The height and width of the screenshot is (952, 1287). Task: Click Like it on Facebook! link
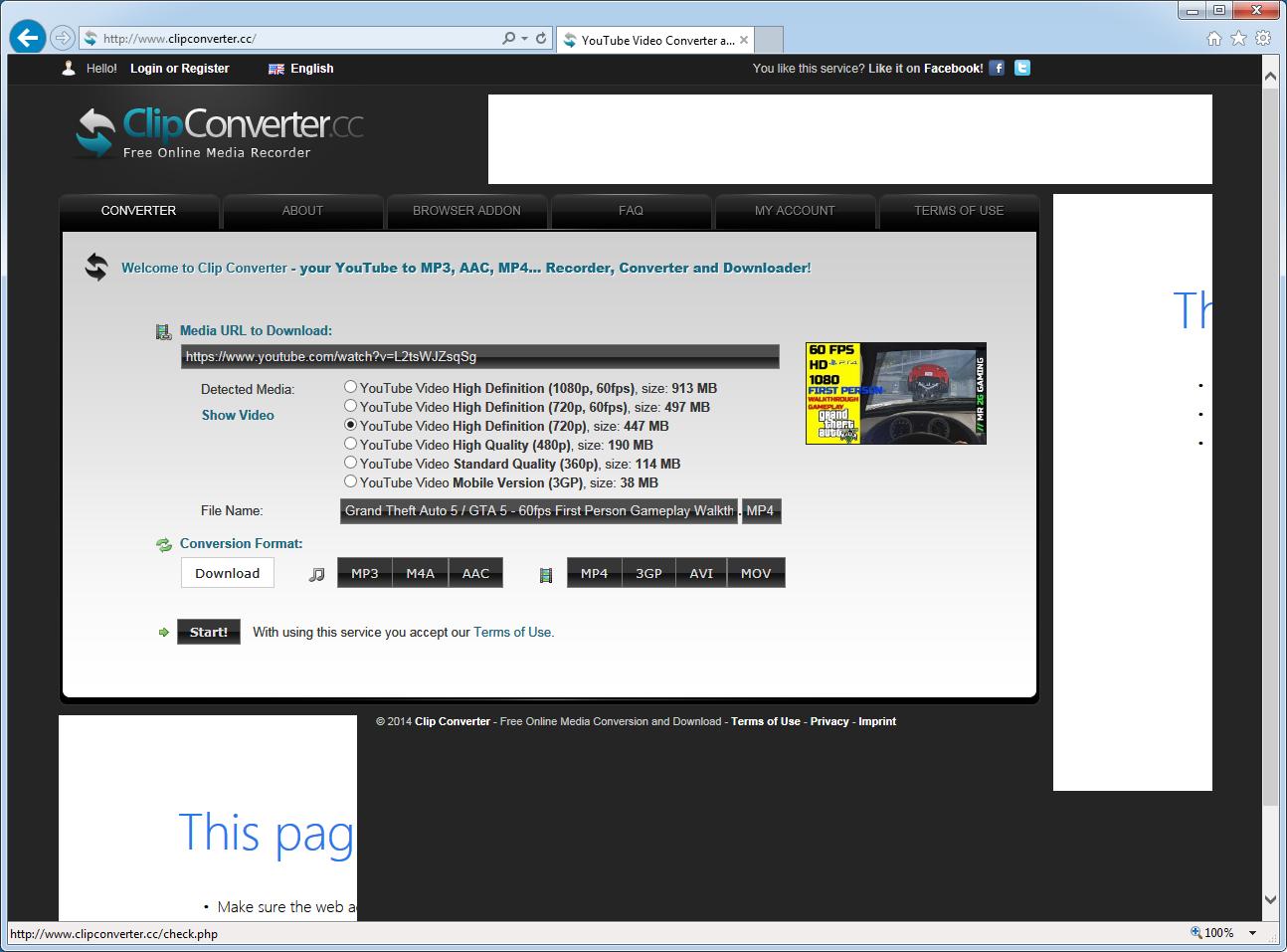(x=926, y=69)
